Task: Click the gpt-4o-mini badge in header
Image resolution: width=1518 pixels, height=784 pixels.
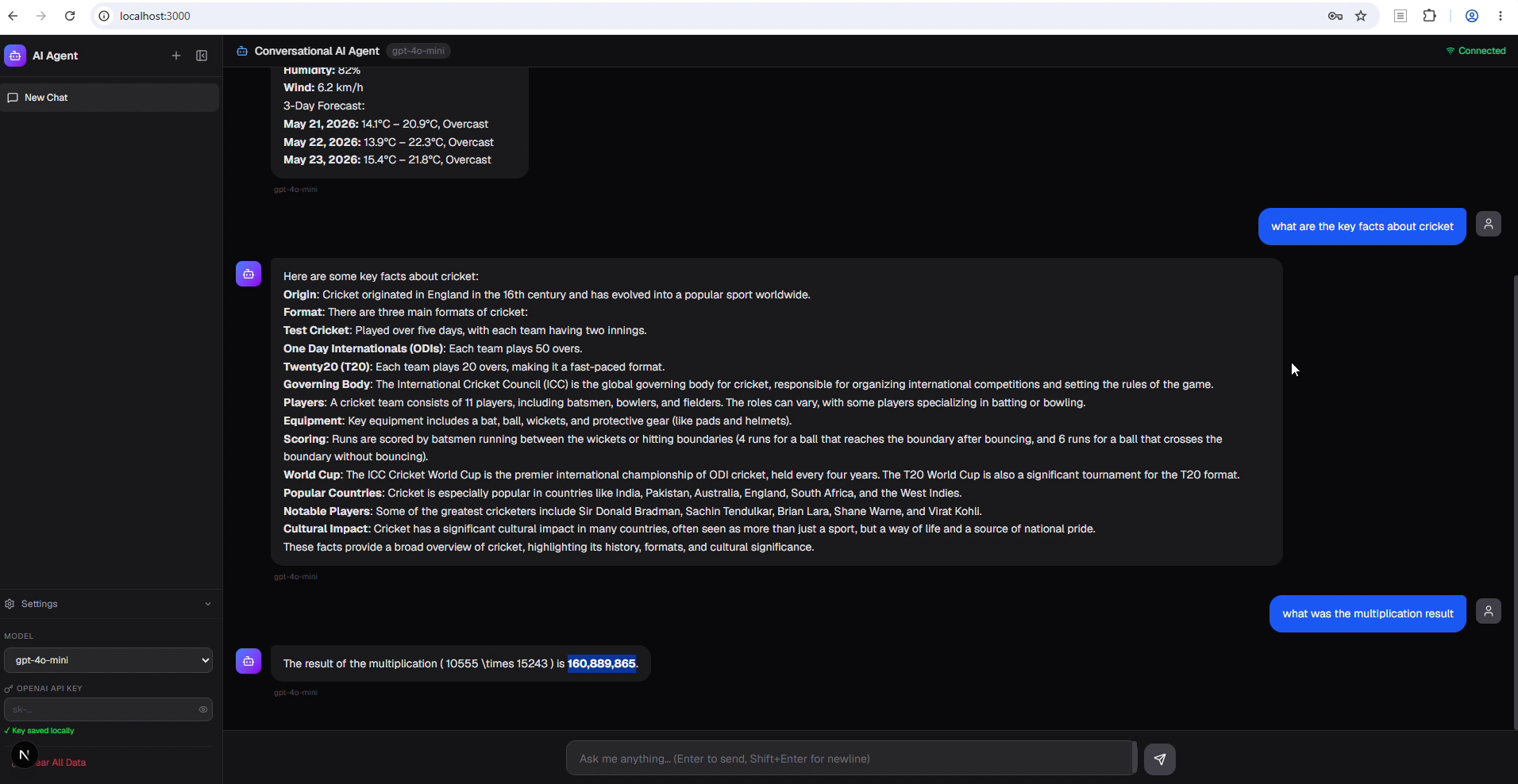Action: click(x=418, y=51)
